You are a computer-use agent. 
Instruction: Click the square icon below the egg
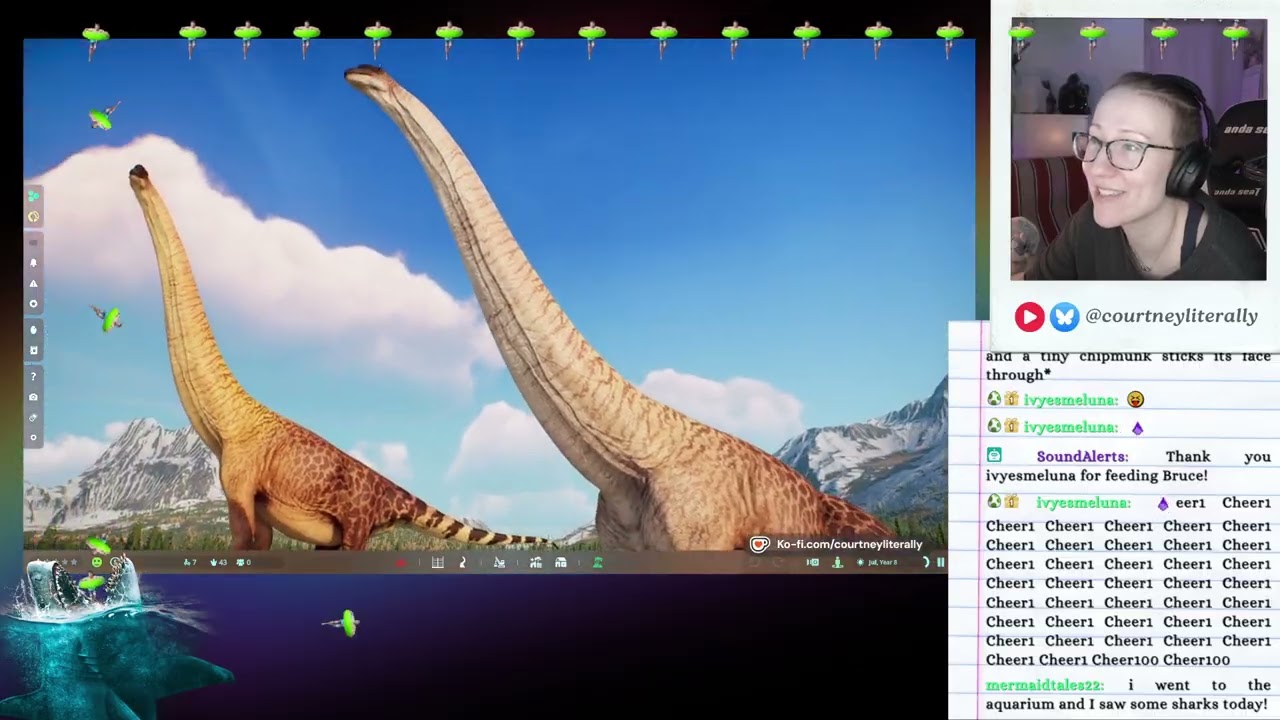[34, 350]
